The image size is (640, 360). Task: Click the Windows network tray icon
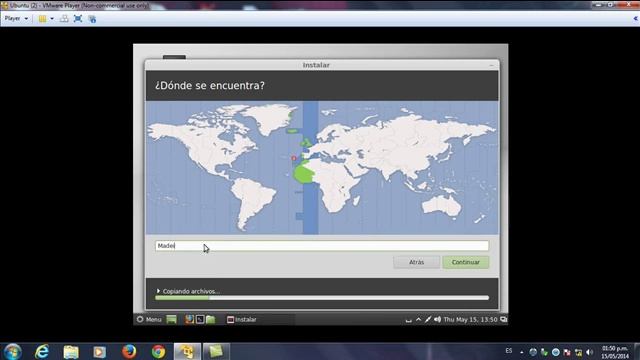[578, 352]
